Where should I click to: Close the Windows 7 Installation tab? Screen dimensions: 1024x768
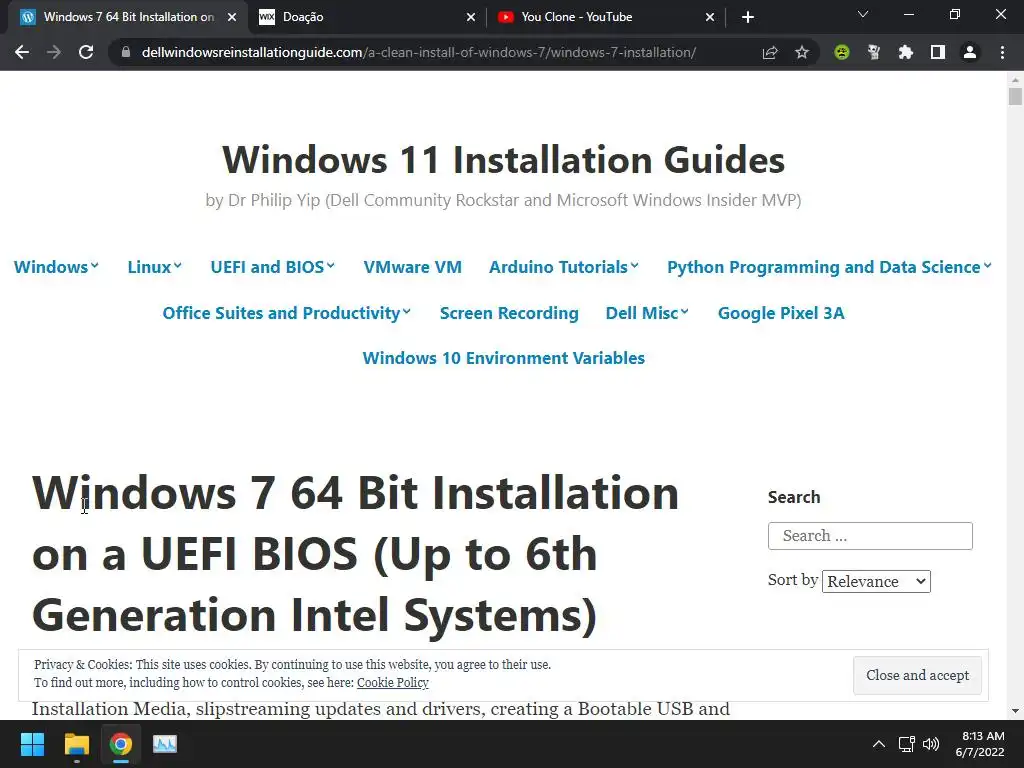pos(232,17)
